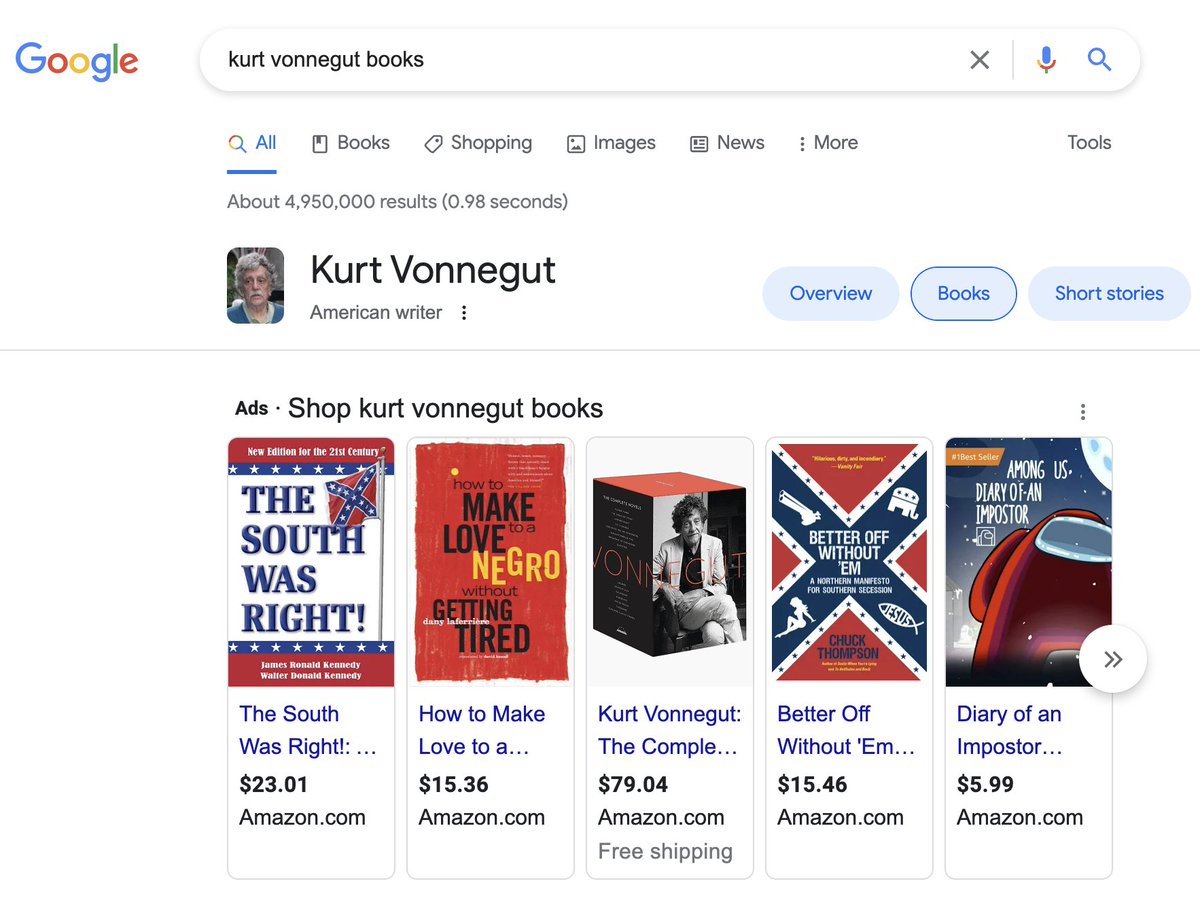Switch to the News tab

(727, 143)
